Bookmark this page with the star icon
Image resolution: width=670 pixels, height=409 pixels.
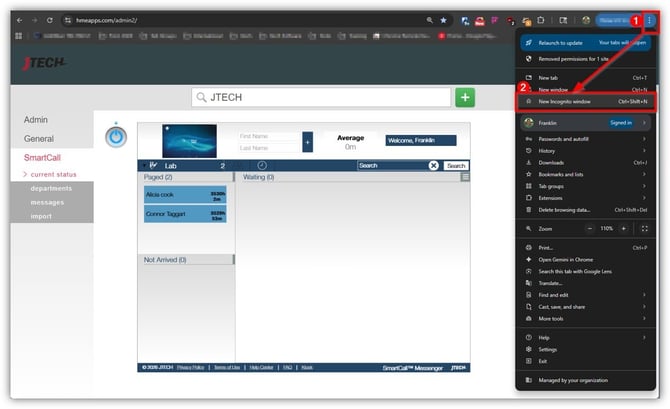[x=444, y=20]
